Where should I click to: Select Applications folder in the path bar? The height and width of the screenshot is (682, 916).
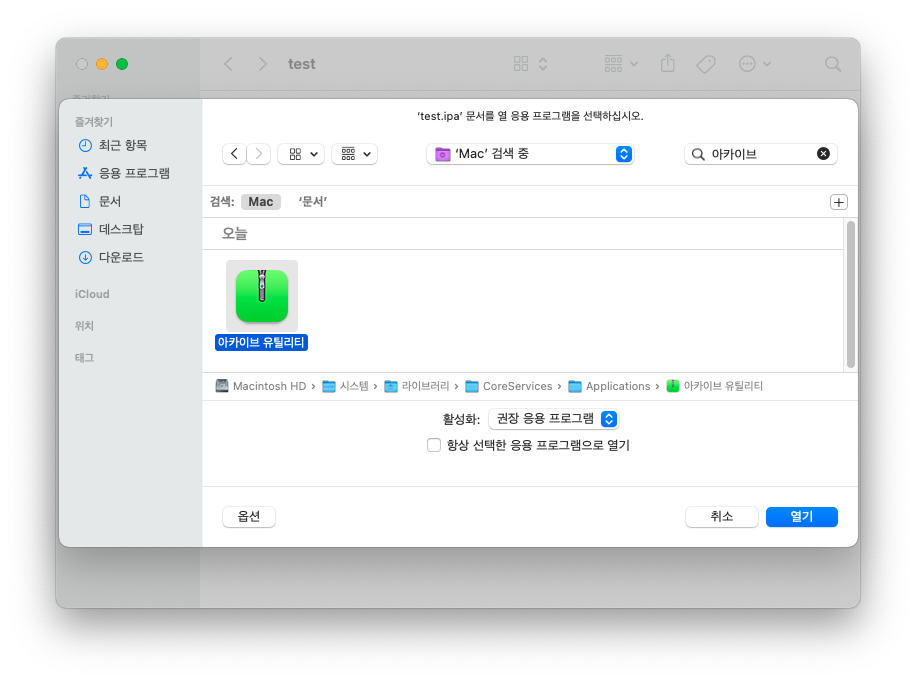coord(609,386)
